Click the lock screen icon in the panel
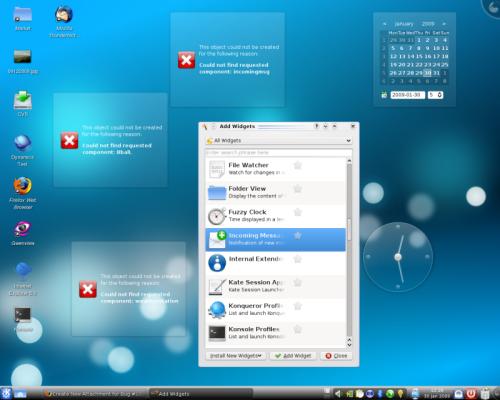 point(459,394)
